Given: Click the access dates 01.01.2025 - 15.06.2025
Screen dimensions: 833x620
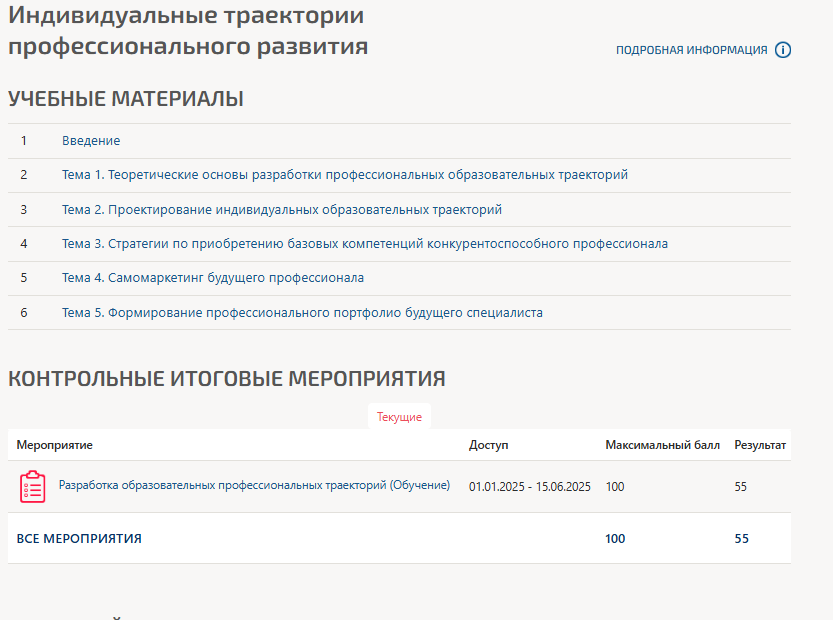Looking at the screenshot, I should 529,487.
